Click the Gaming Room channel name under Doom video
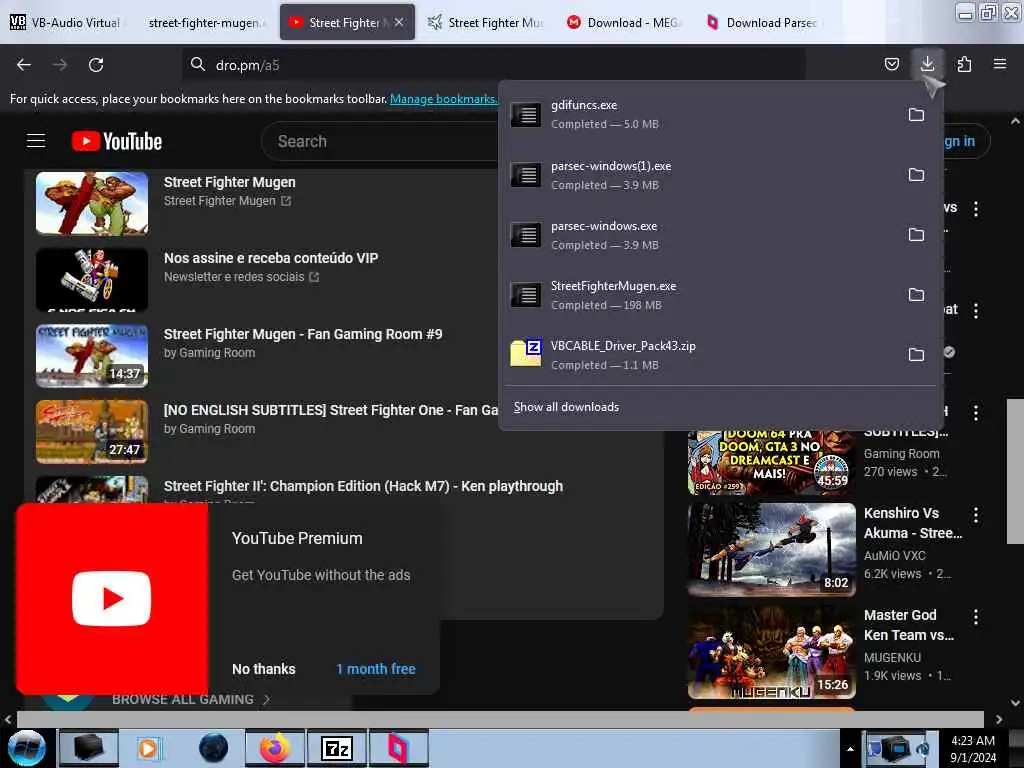Image resolution: width=1024 pixels, height=768 pixels. coord(901,454)
